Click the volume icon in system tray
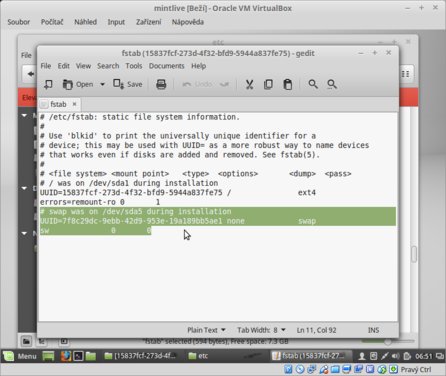This screenshot has width=446, height=376. [395, 356]
